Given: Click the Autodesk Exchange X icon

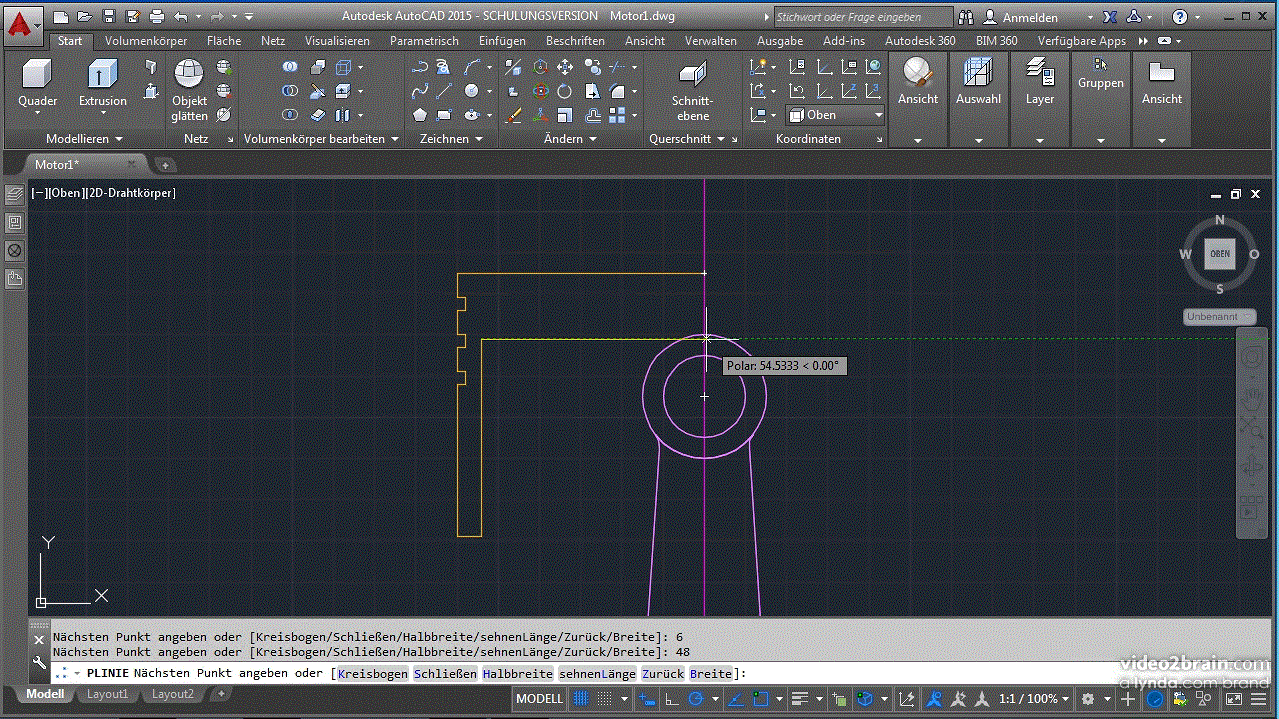Looking at the screenshot, I should pyautogui.click(x=1110, y=17).
